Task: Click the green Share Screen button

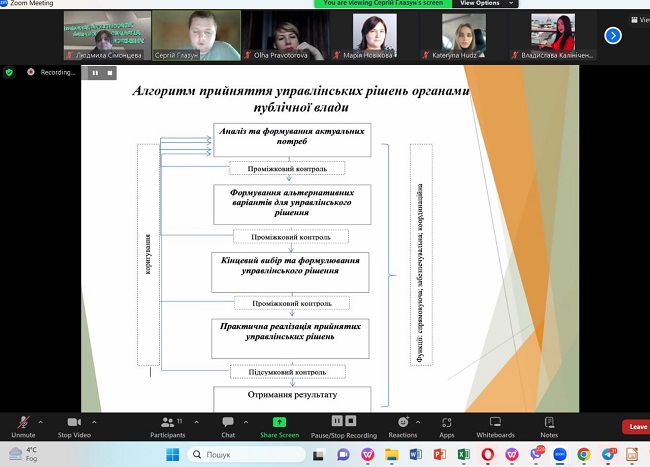Action: [x=279, y=427]
